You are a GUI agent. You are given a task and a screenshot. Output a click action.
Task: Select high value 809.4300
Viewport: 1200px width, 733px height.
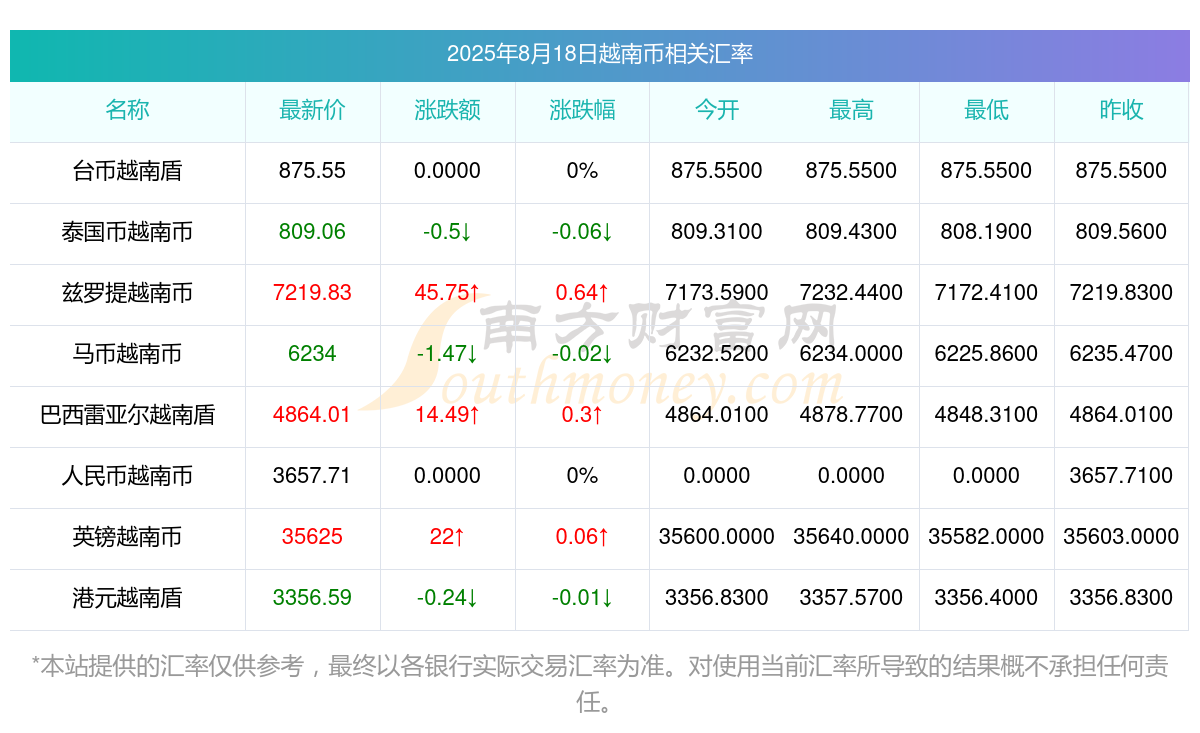click(x=851, y=232)
